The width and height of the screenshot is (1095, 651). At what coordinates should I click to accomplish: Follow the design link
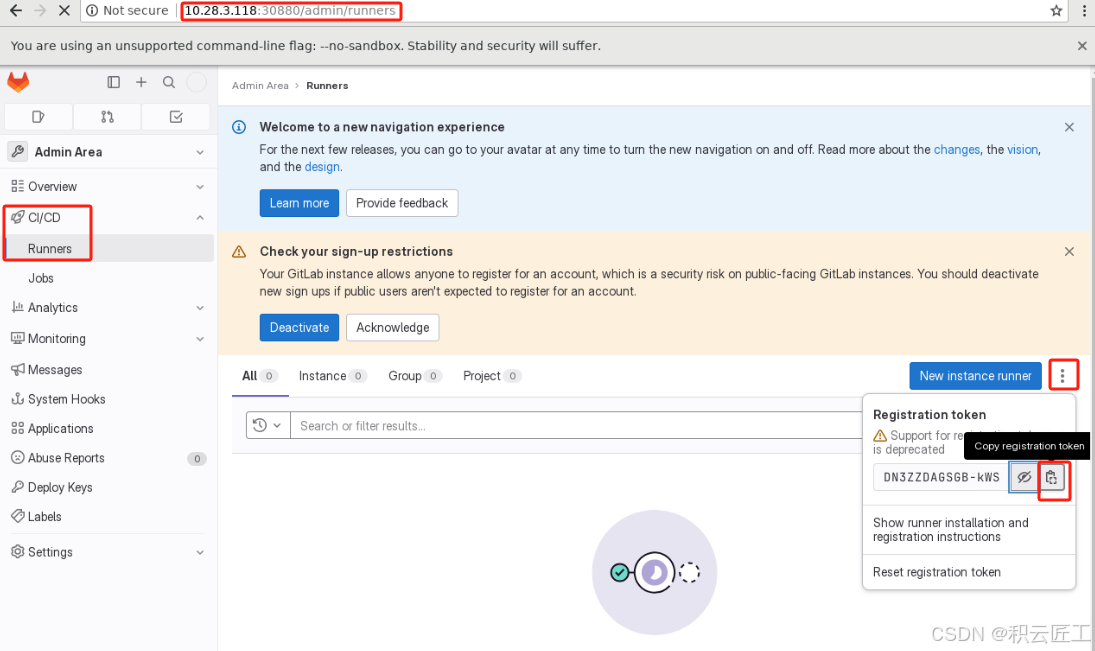pyautogui.click(x=322, y=167)
